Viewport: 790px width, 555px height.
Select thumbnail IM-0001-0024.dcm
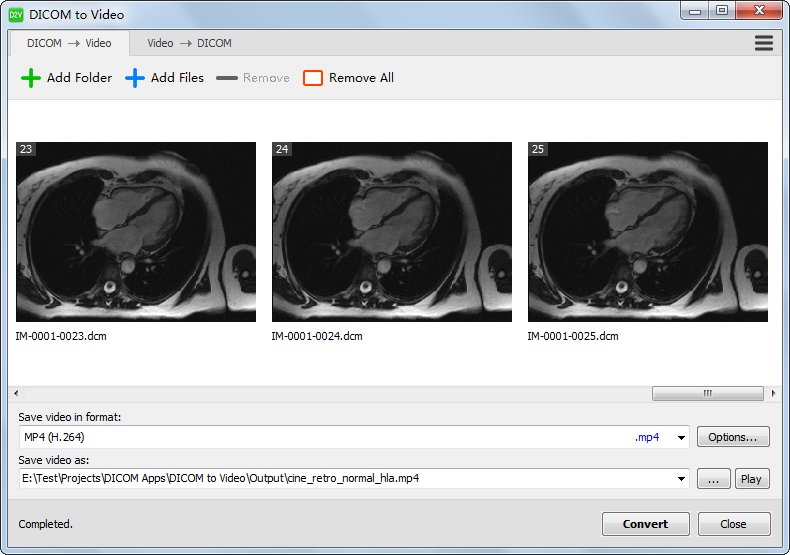391,231
